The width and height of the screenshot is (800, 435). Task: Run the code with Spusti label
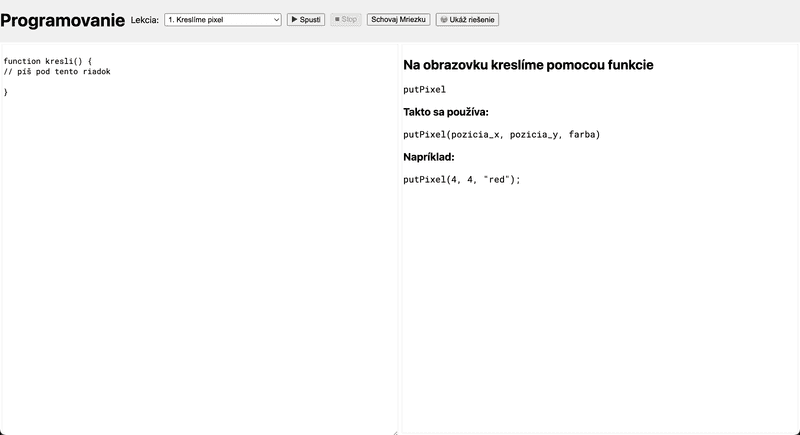click(x=310, y=19)
